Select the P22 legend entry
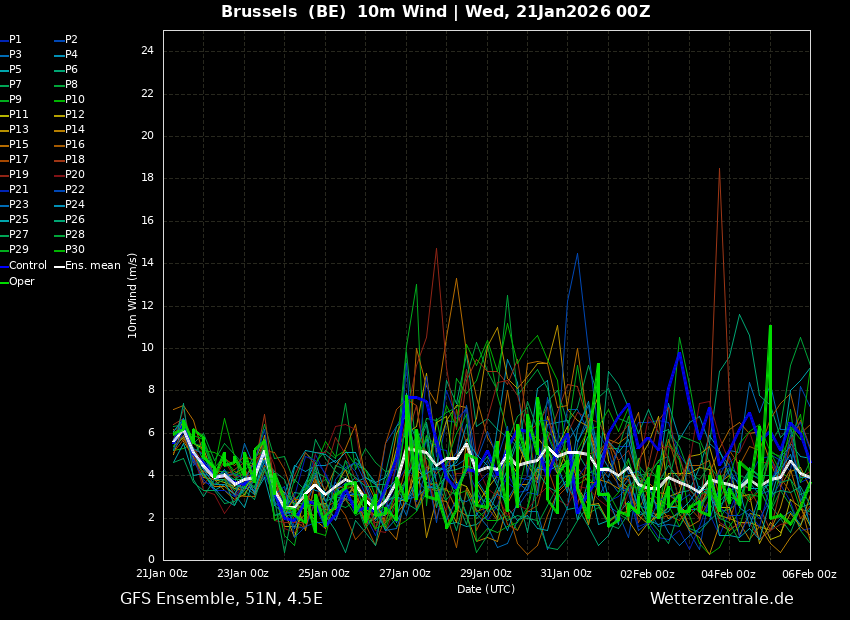This screenshot has width=850, height=620. [x=75, y=190]
